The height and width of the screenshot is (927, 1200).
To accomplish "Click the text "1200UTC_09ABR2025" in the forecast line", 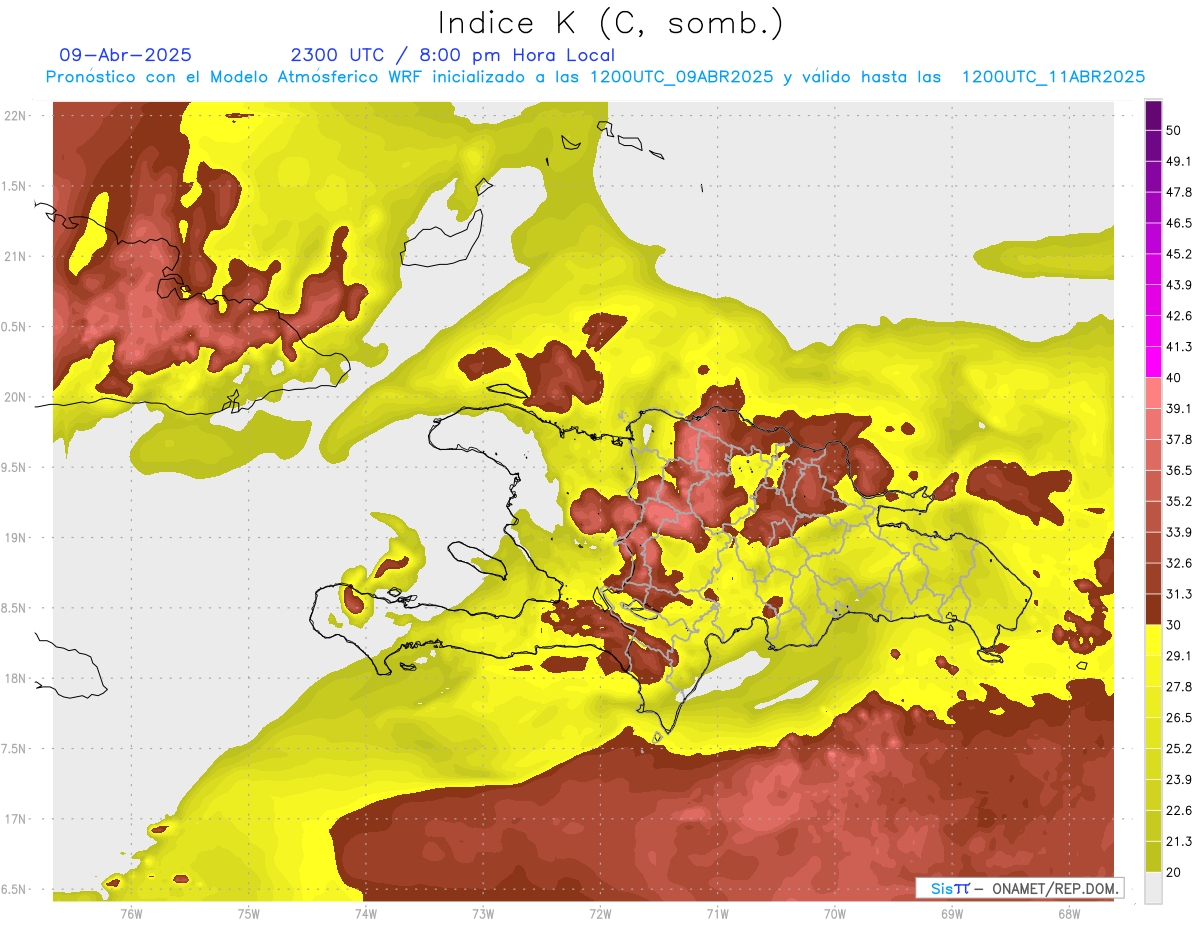I will pyautogui.click(x=681, y=76).
